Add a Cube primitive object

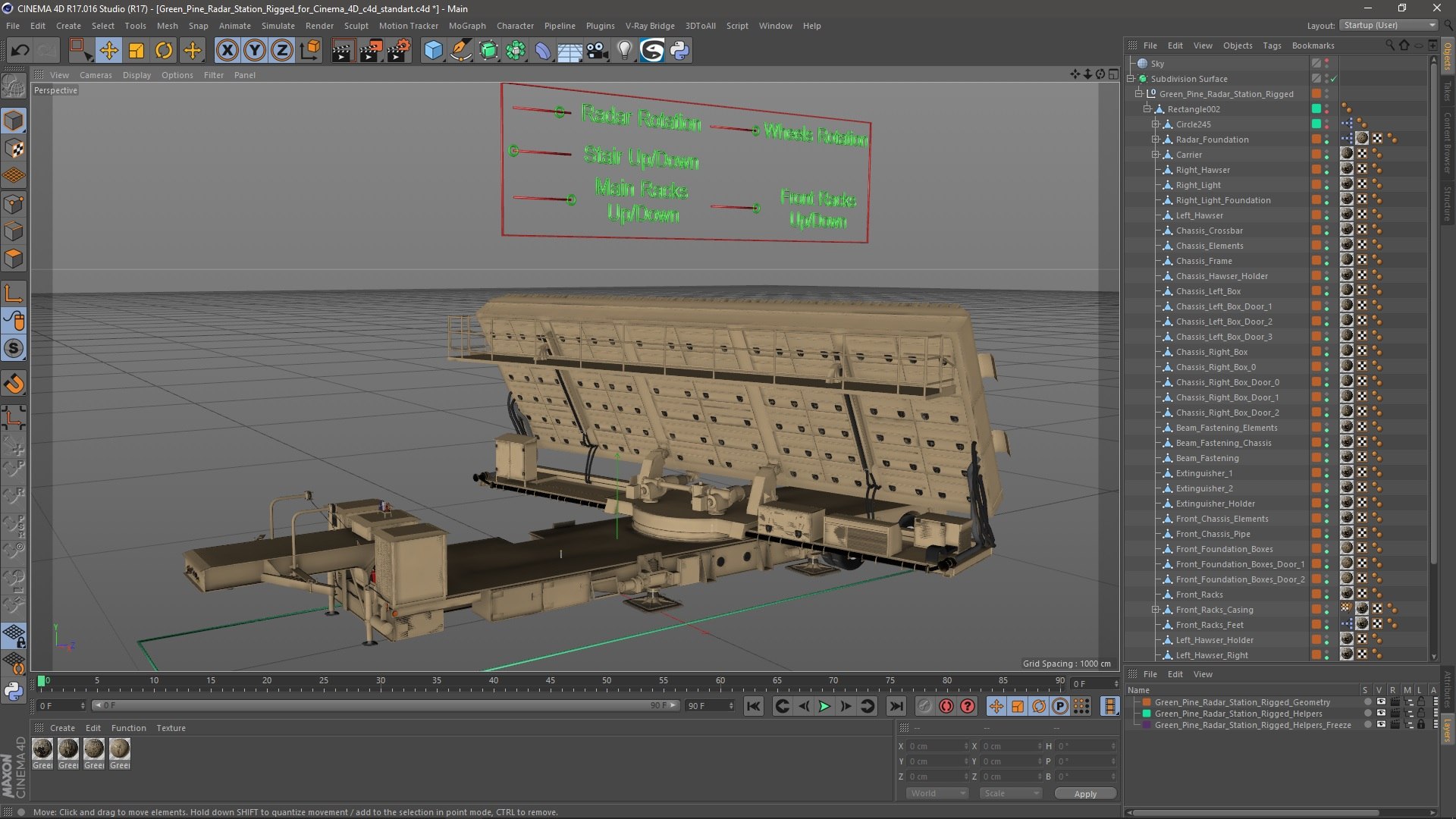[x=433, y=51]
